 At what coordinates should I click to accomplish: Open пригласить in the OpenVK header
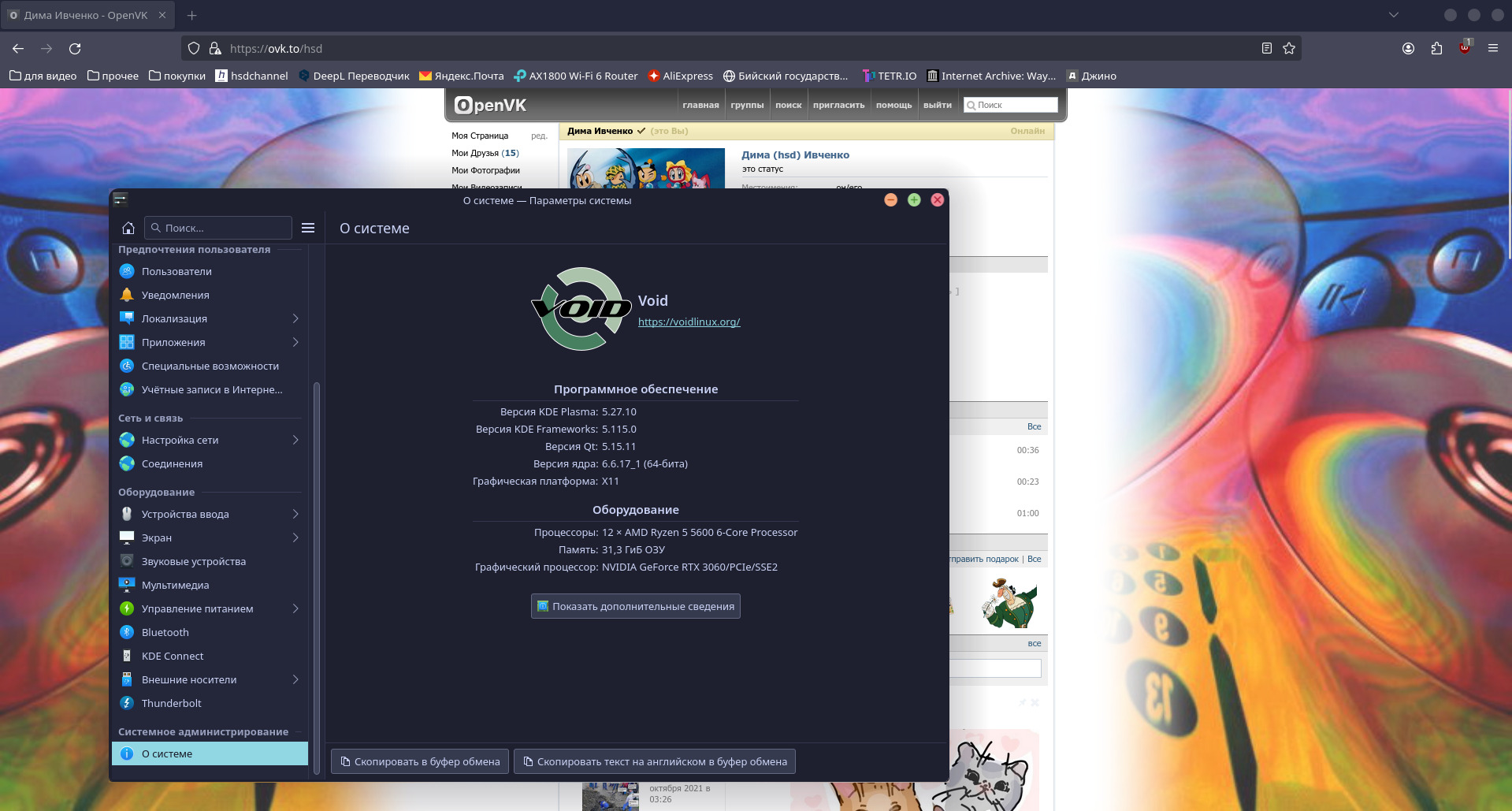coord(838,105)
